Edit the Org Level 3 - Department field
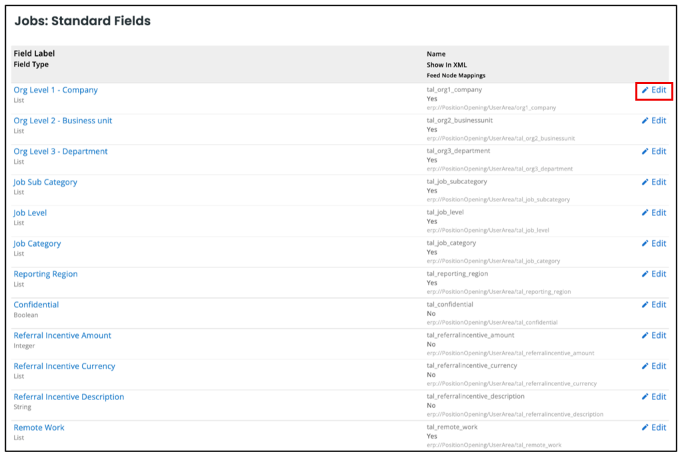 (654, 152)
